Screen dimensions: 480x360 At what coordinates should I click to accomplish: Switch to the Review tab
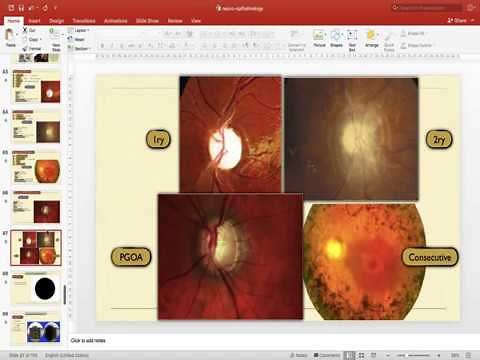coord(175,21)
